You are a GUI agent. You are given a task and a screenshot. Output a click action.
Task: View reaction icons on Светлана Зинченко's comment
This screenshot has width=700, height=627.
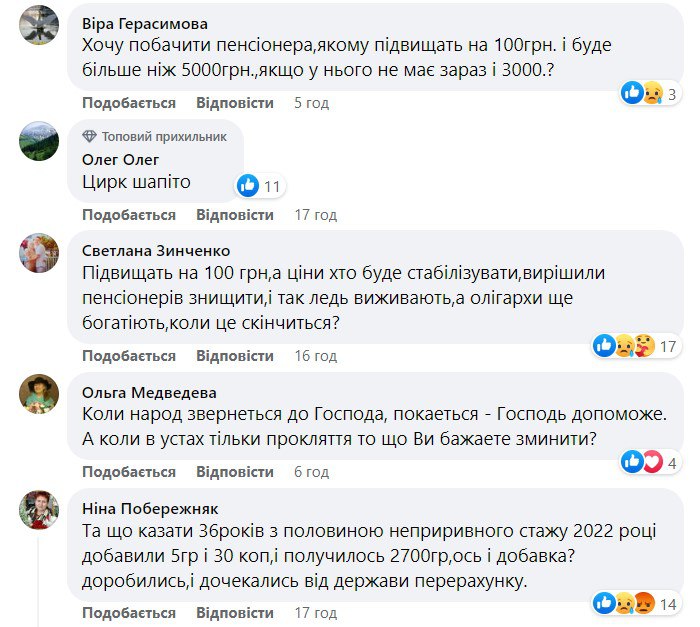click(x=627, y=346)
